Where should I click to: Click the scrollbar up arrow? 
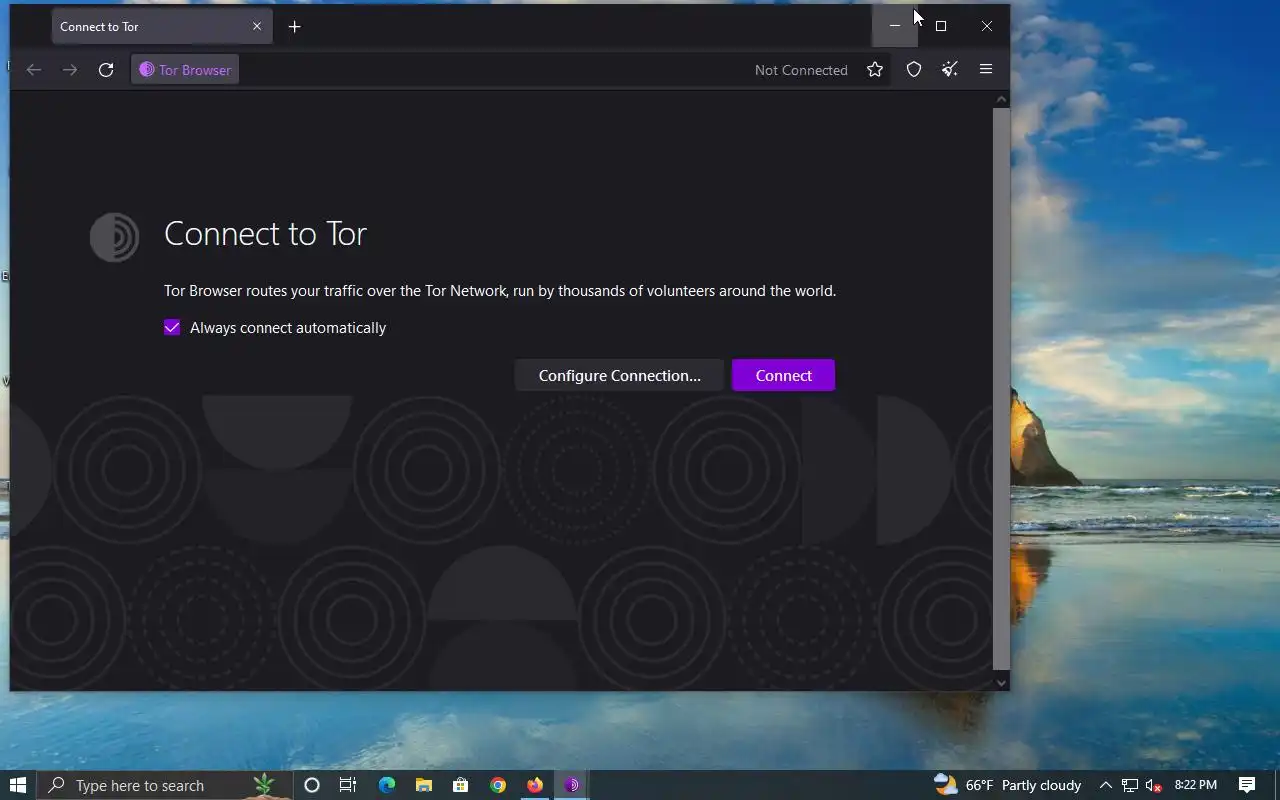click(x=1001, y=99)
